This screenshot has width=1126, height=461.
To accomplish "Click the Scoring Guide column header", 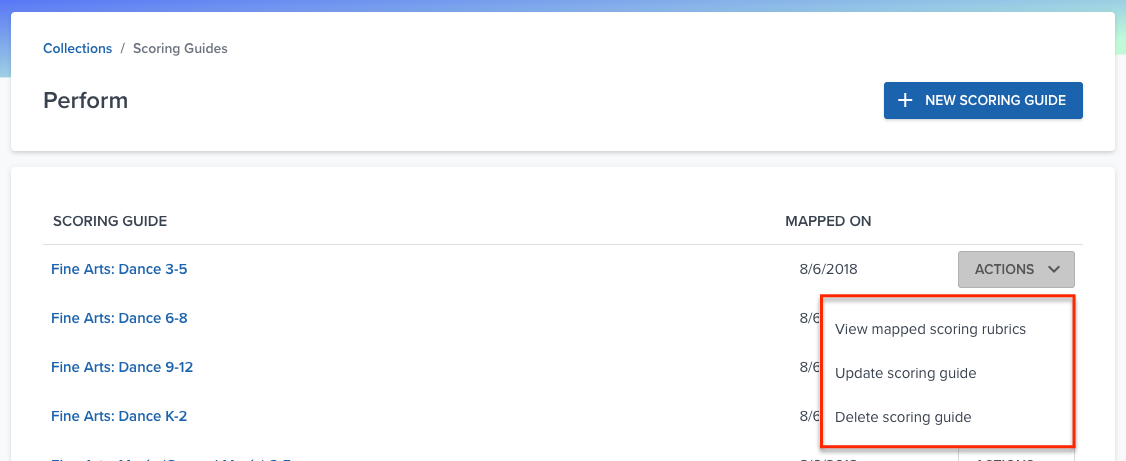I will coord(110,221).
